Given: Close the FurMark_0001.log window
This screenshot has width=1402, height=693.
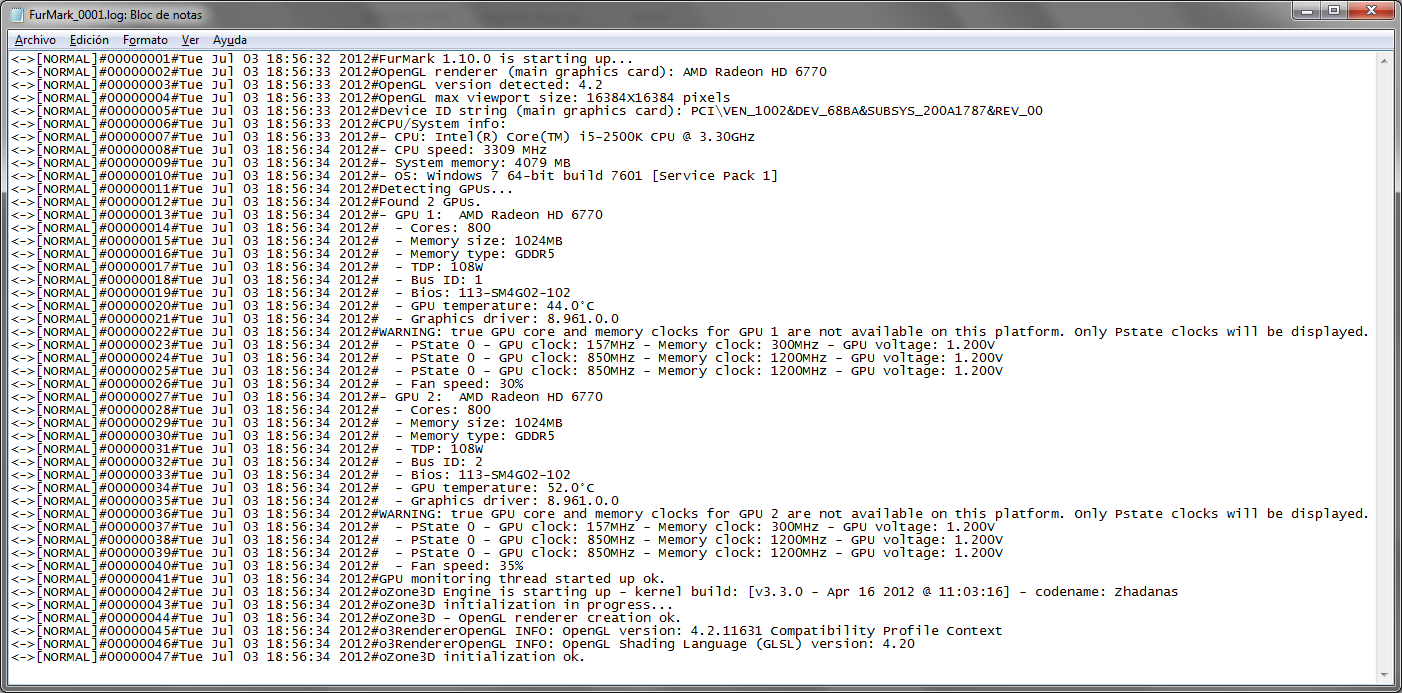Looking at the screenshot, I should click(1371, 11).
